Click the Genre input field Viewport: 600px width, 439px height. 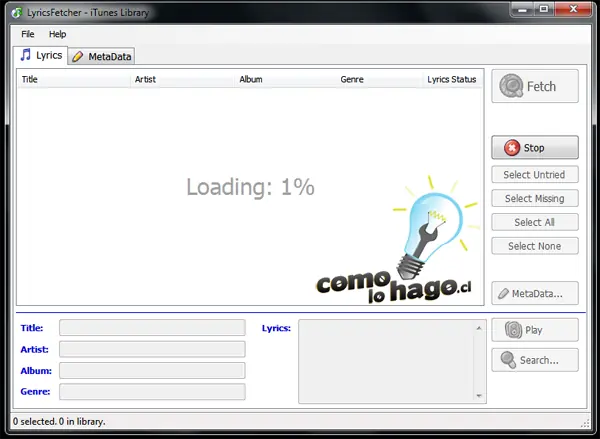152,392
